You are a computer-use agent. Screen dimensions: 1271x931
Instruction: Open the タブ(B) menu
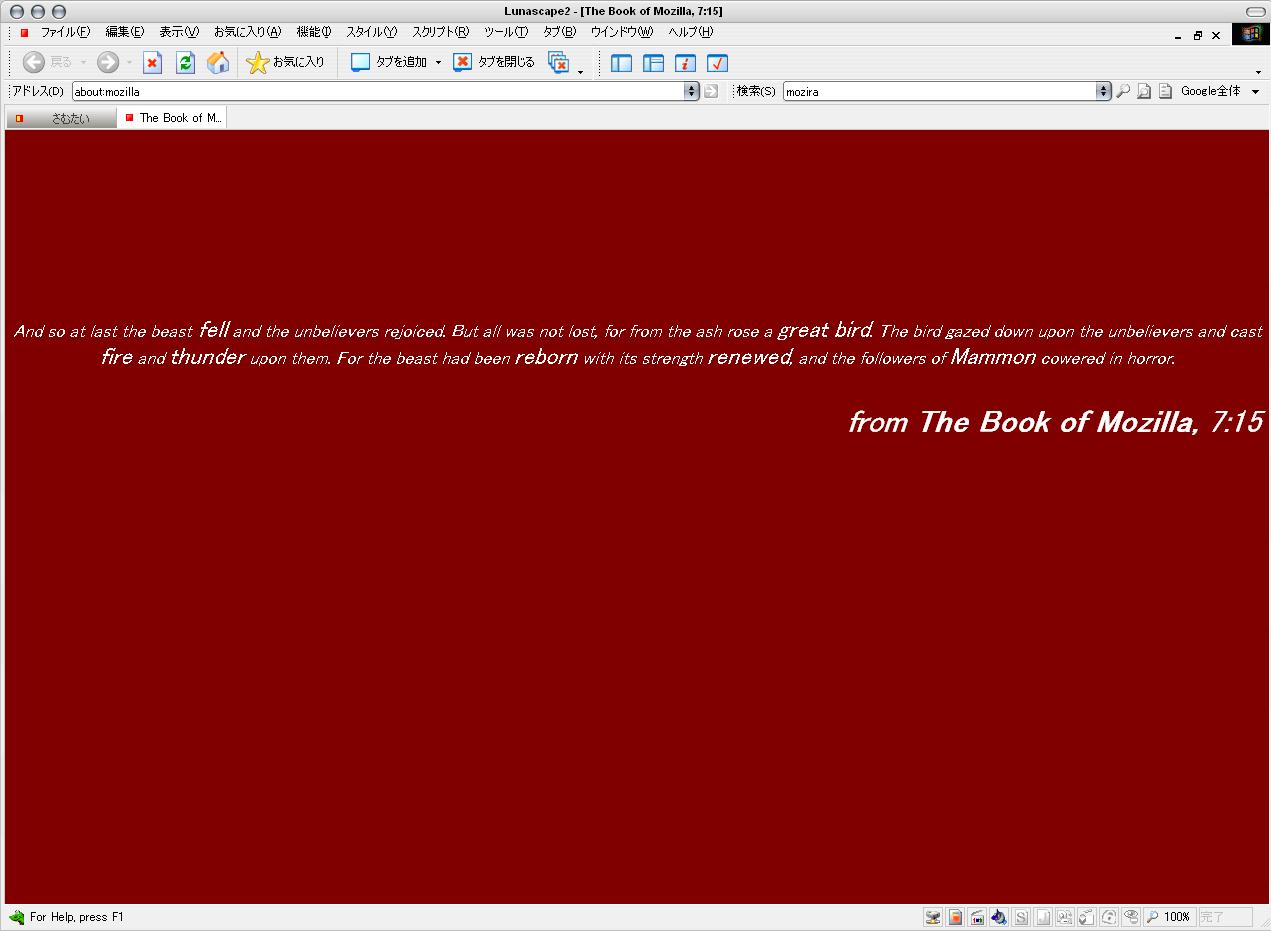point(559,33)
